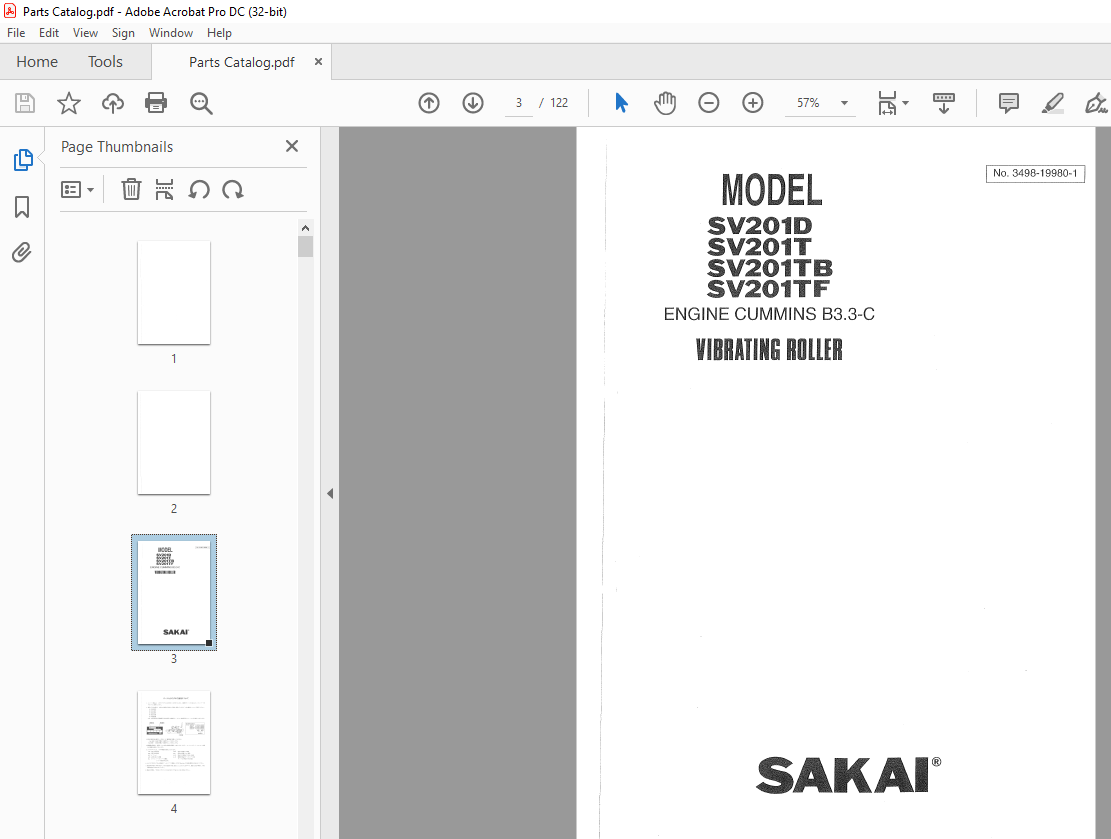Close the Parts Catalog.pdf tab
The width and height of the screenshot is (1111, 839).
[x=318, y=62]
